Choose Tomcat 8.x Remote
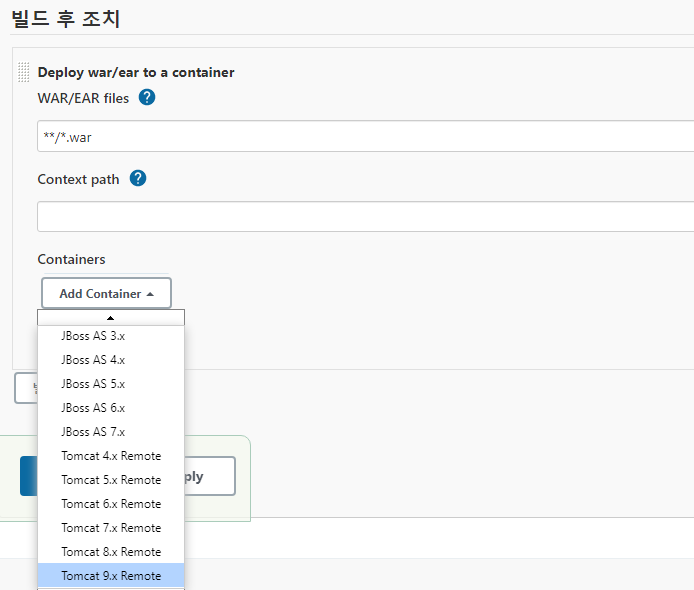 click(x=111, y=551)
